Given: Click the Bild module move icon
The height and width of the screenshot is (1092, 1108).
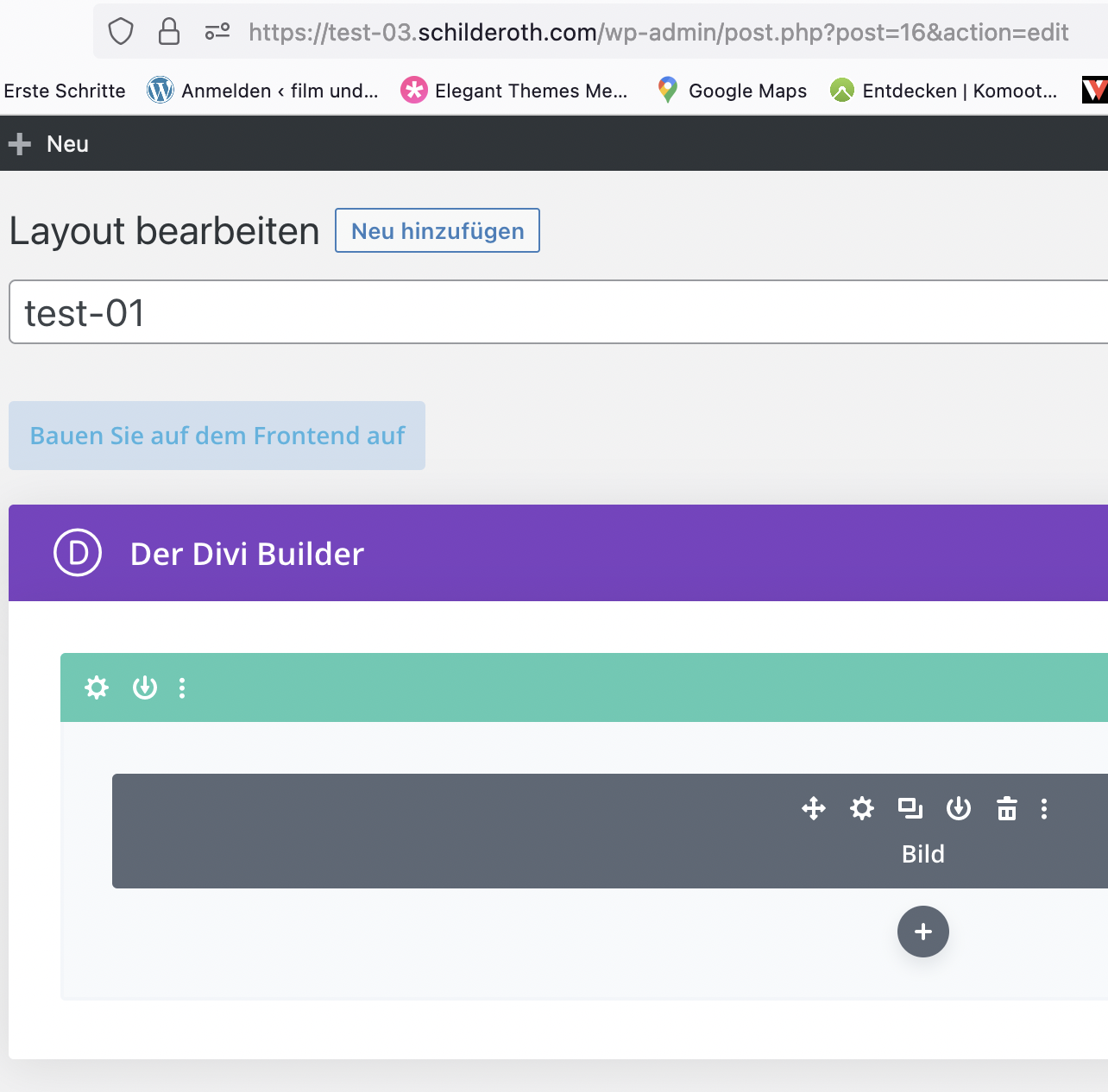Looking at the screenshot, I should (814, 808).
